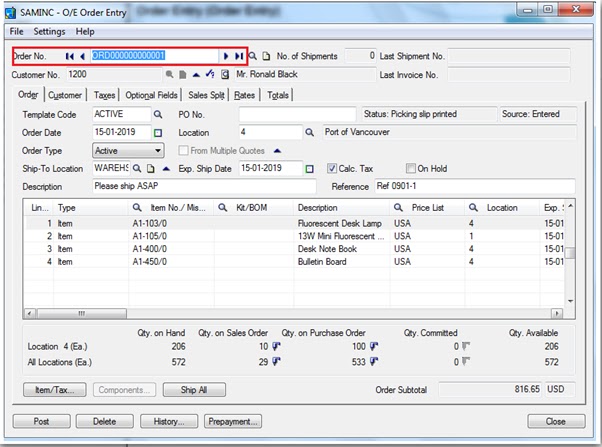The height and width of the screenshot is (447, 602).
Task: Click Post button
Action: (x=41, y=421)
